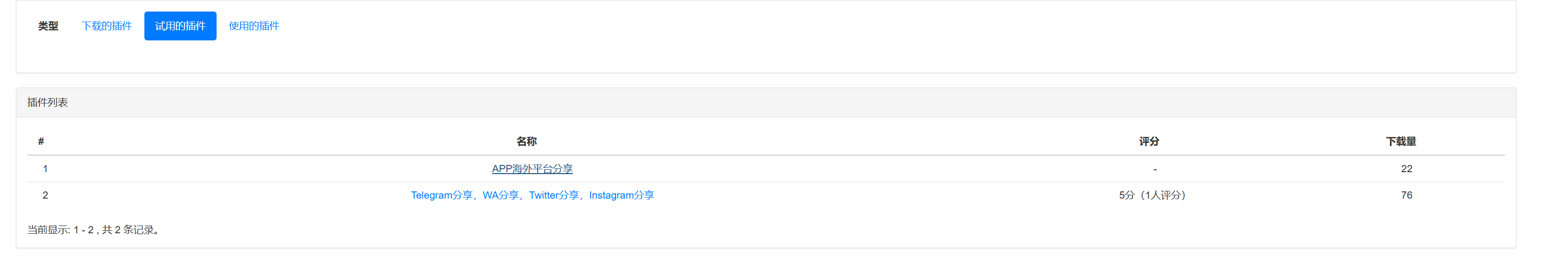Click the 5分（1人评分）rating cell
Image resolution: width=1568 pixels, height=265 pixels.
pyautogui.click(x=1152, y=195)
